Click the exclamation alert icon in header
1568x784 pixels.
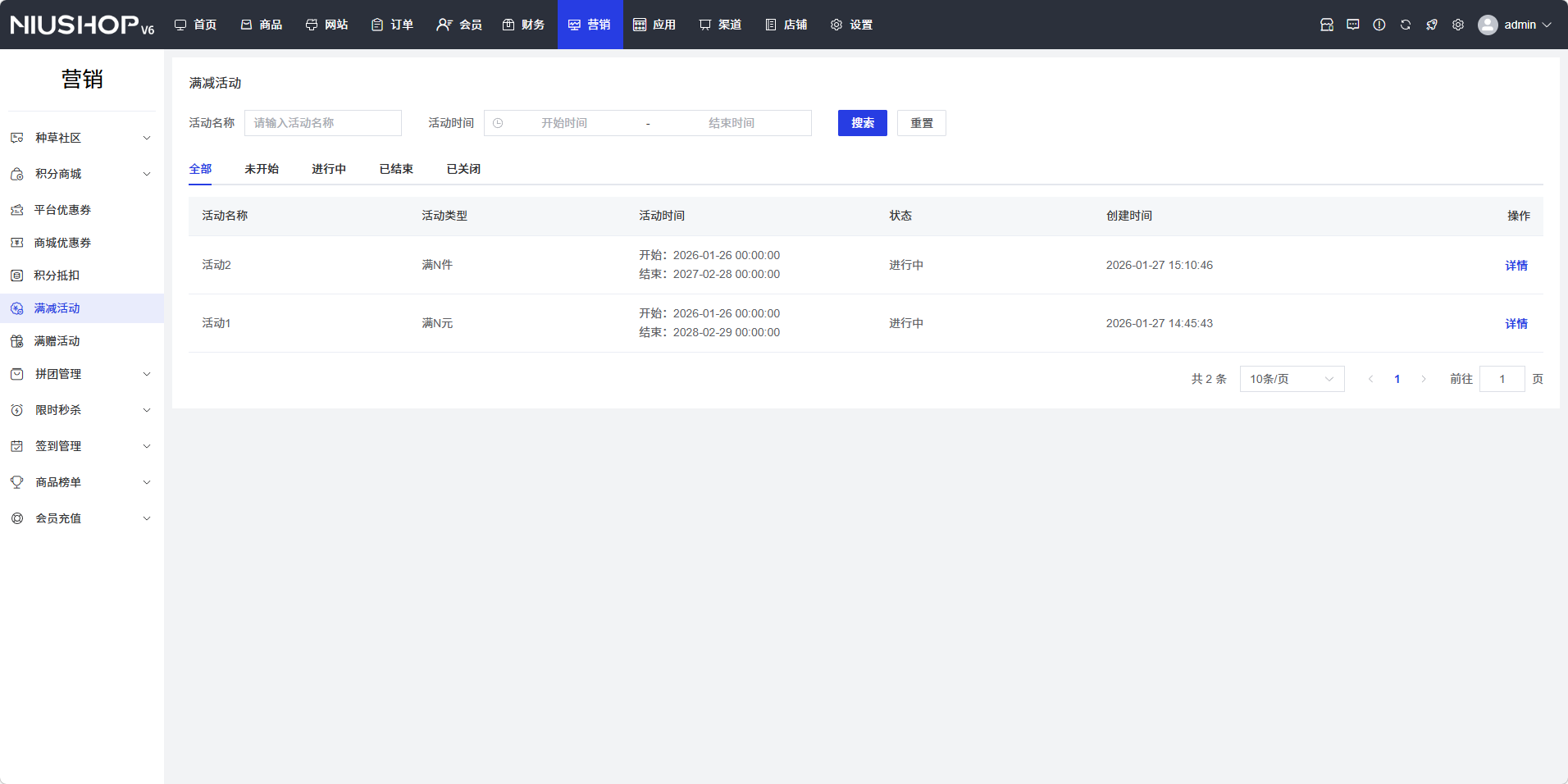[1379, 25]
